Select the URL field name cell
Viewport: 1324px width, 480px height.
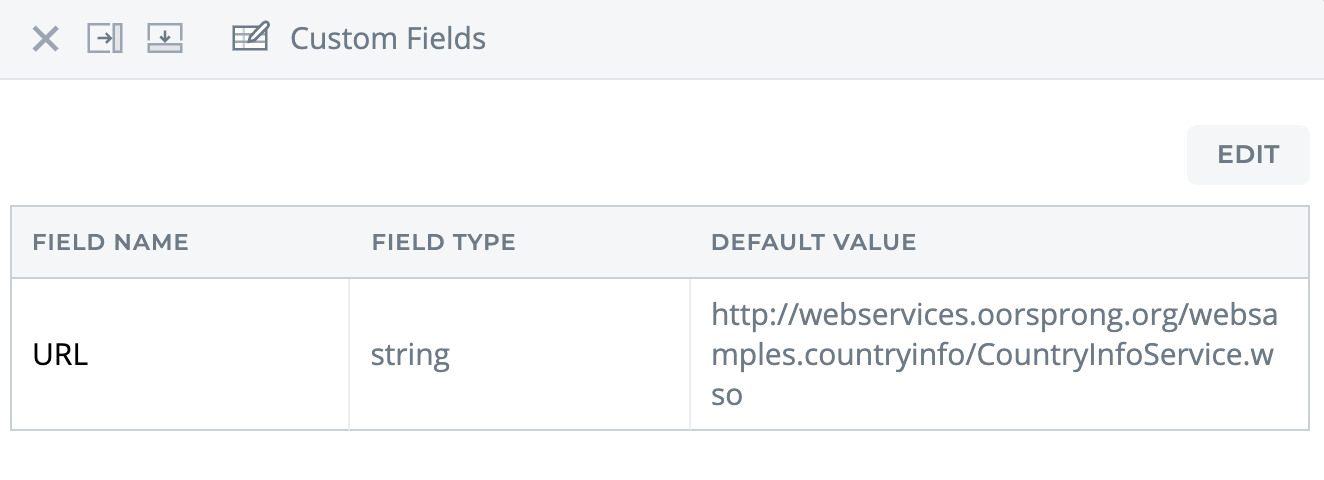click(x=61, y=355)
